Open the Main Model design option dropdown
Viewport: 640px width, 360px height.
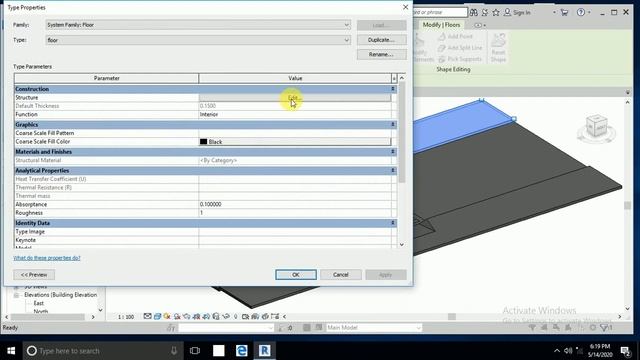[373, 327]
